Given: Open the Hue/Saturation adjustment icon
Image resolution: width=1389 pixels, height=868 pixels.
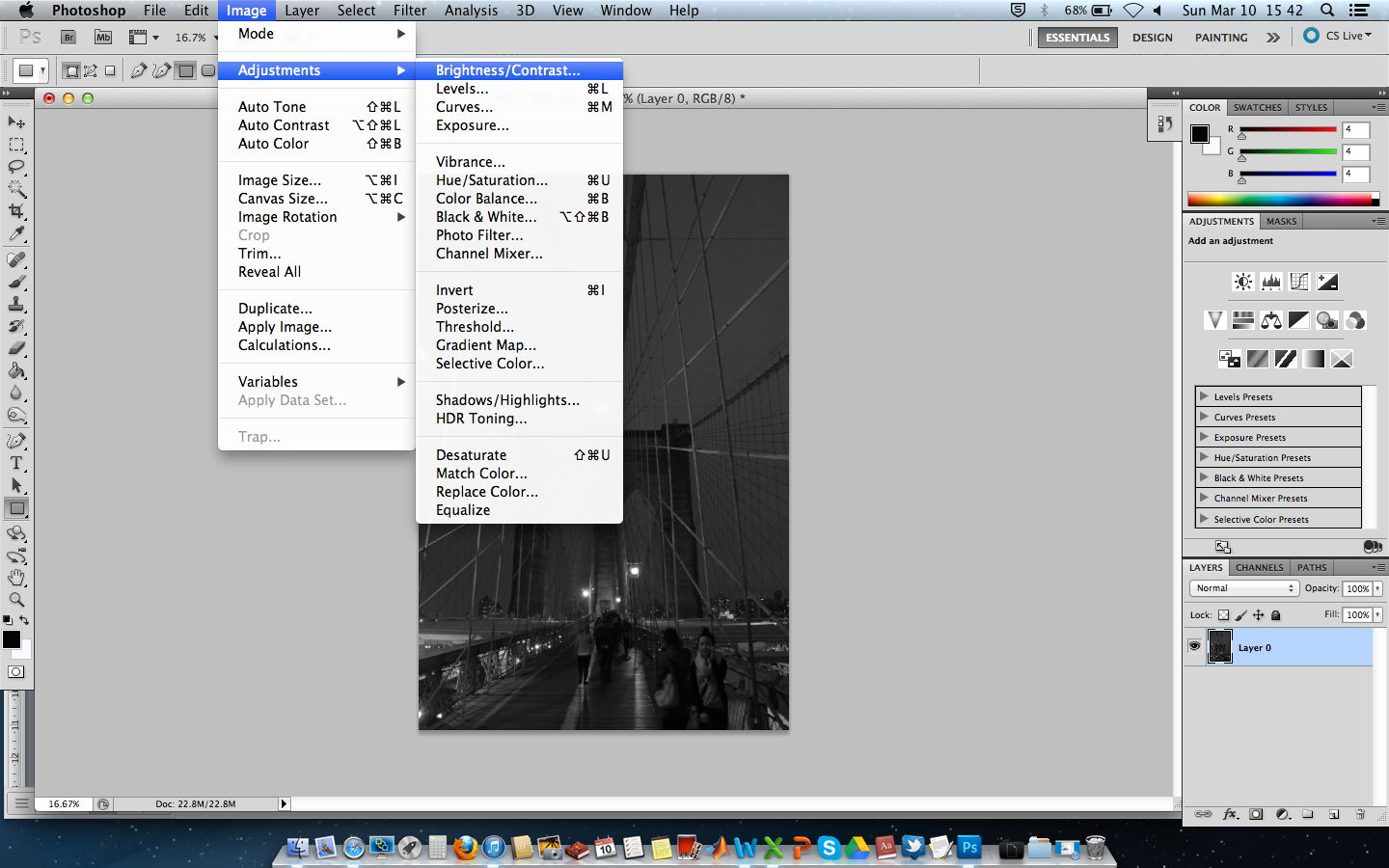Looking at the screenshot, I should pyautogui.click(x=1242, y=320).
